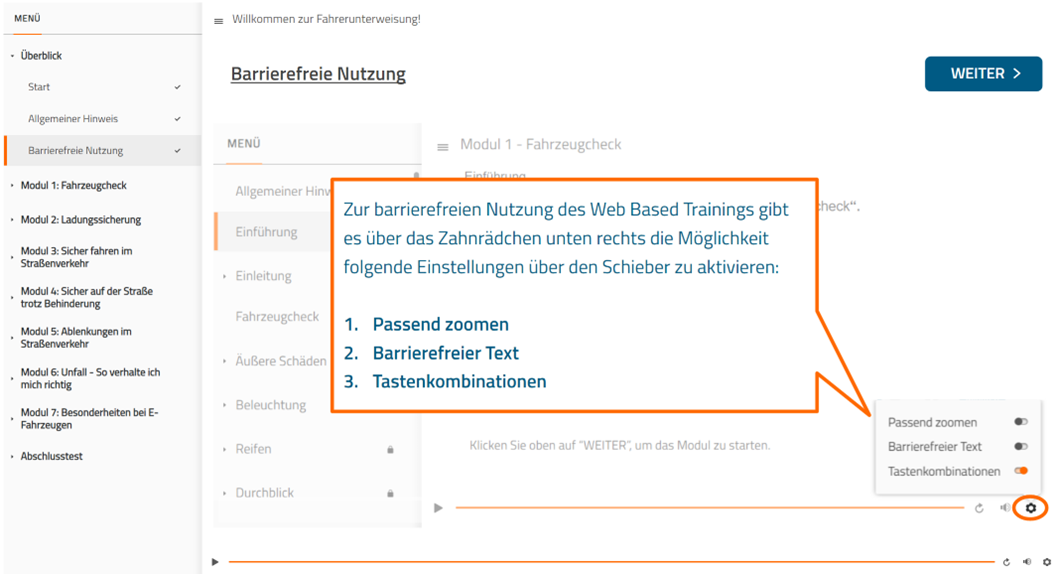Click the replay icon in the bottom player bar

[x=1006, y=562]
